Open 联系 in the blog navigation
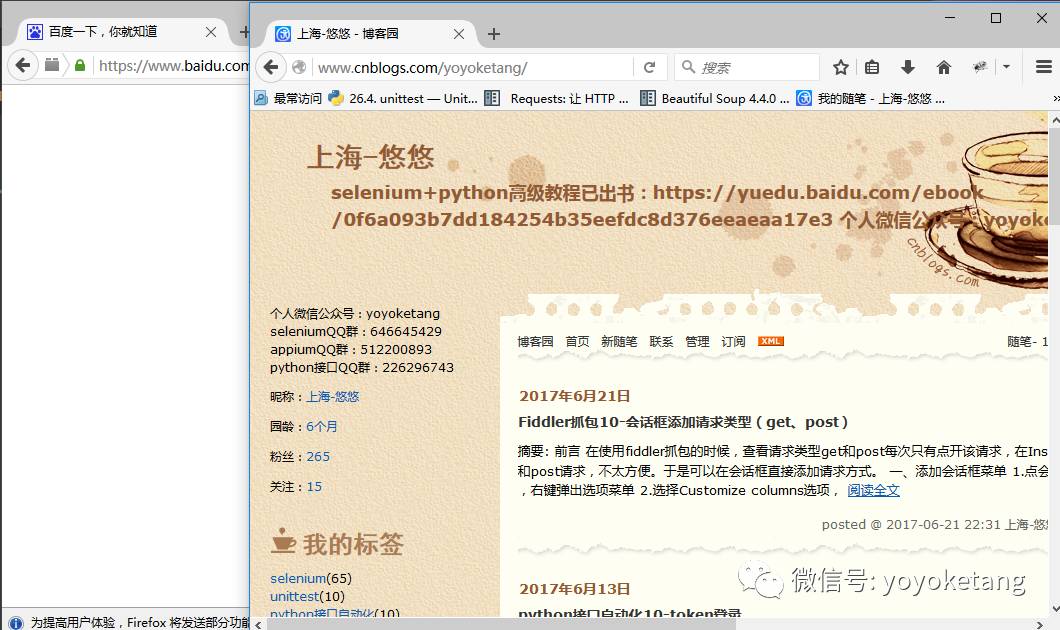The width and height of the screenshot is (1060, 630). coord(661,341)
